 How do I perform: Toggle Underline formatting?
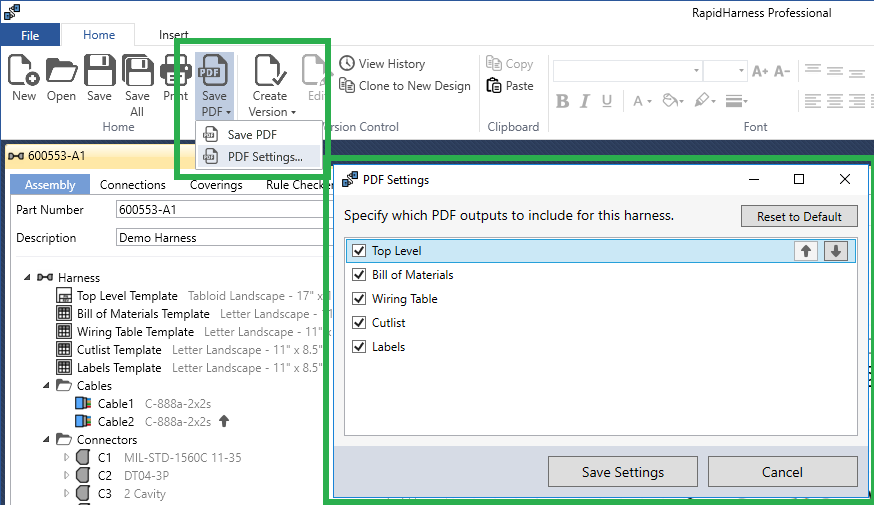(607, 101)
